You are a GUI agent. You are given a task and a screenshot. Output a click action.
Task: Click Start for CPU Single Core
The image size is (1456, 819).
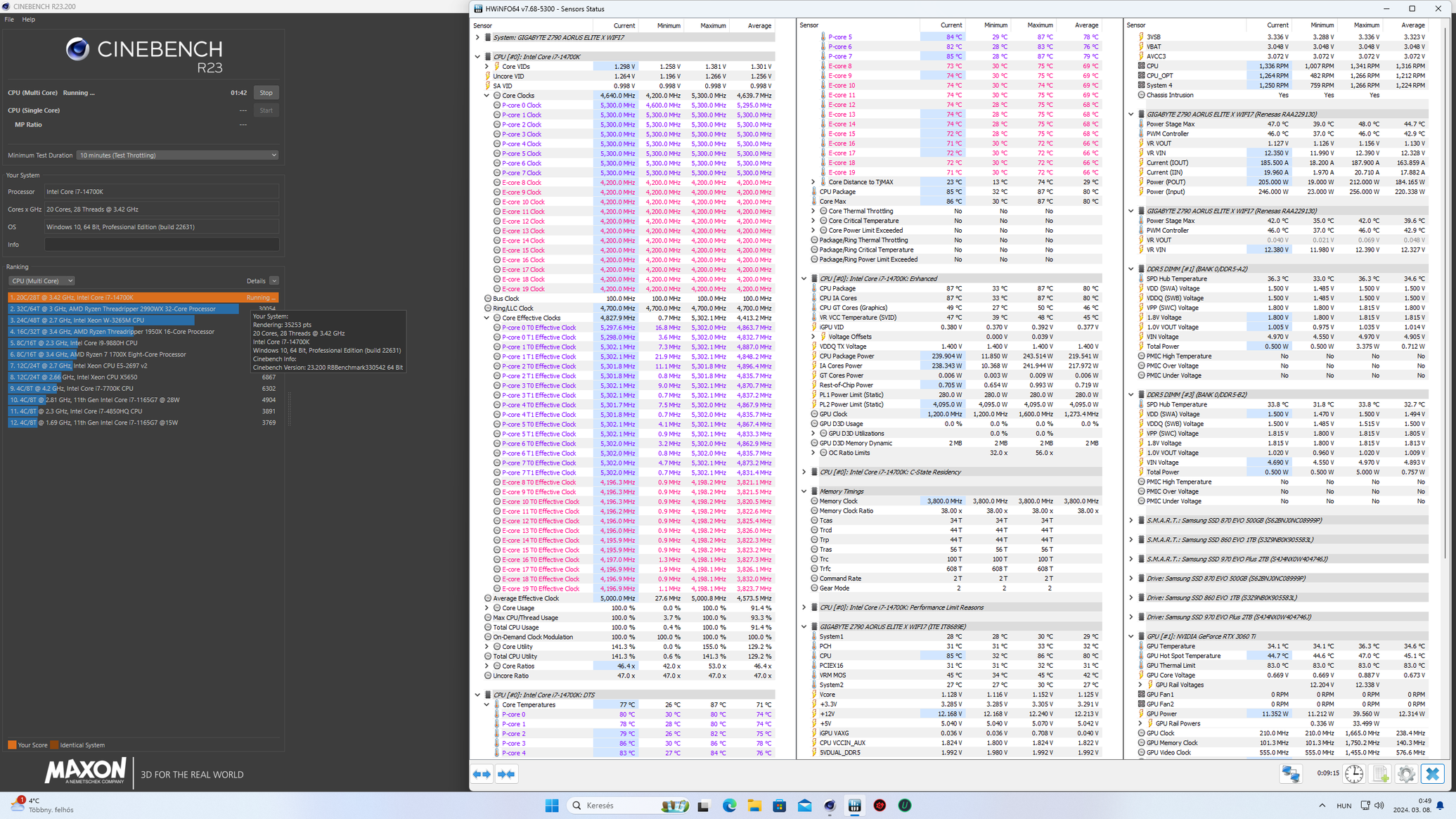[266, 110]
